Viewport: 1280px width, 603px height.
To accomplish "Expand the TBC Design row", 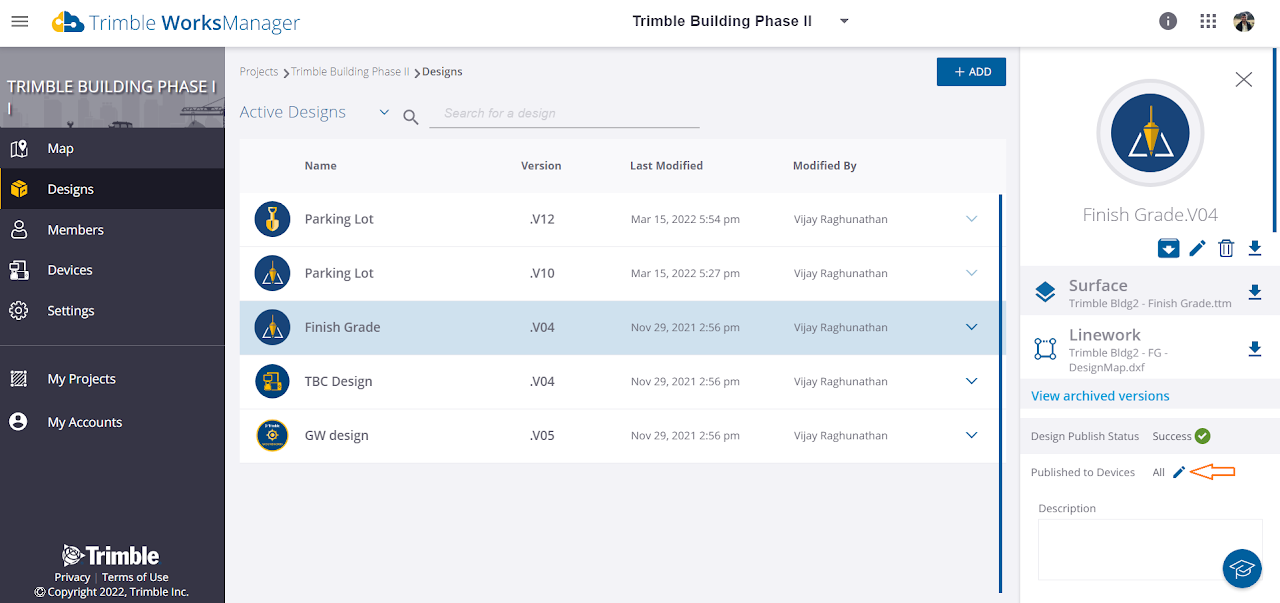I will tap(971, 381).
